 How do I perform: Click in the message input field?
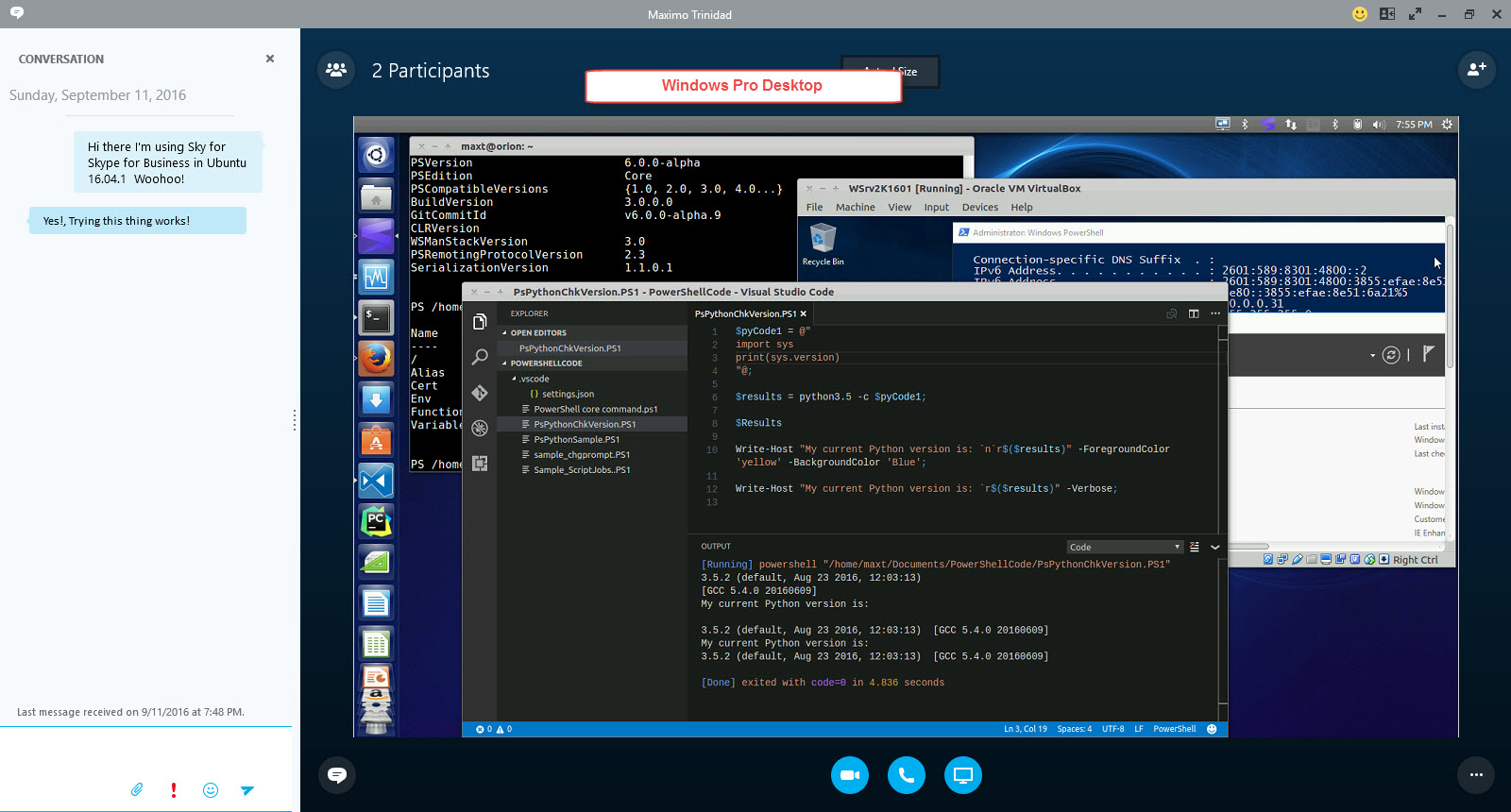[145, 752]
